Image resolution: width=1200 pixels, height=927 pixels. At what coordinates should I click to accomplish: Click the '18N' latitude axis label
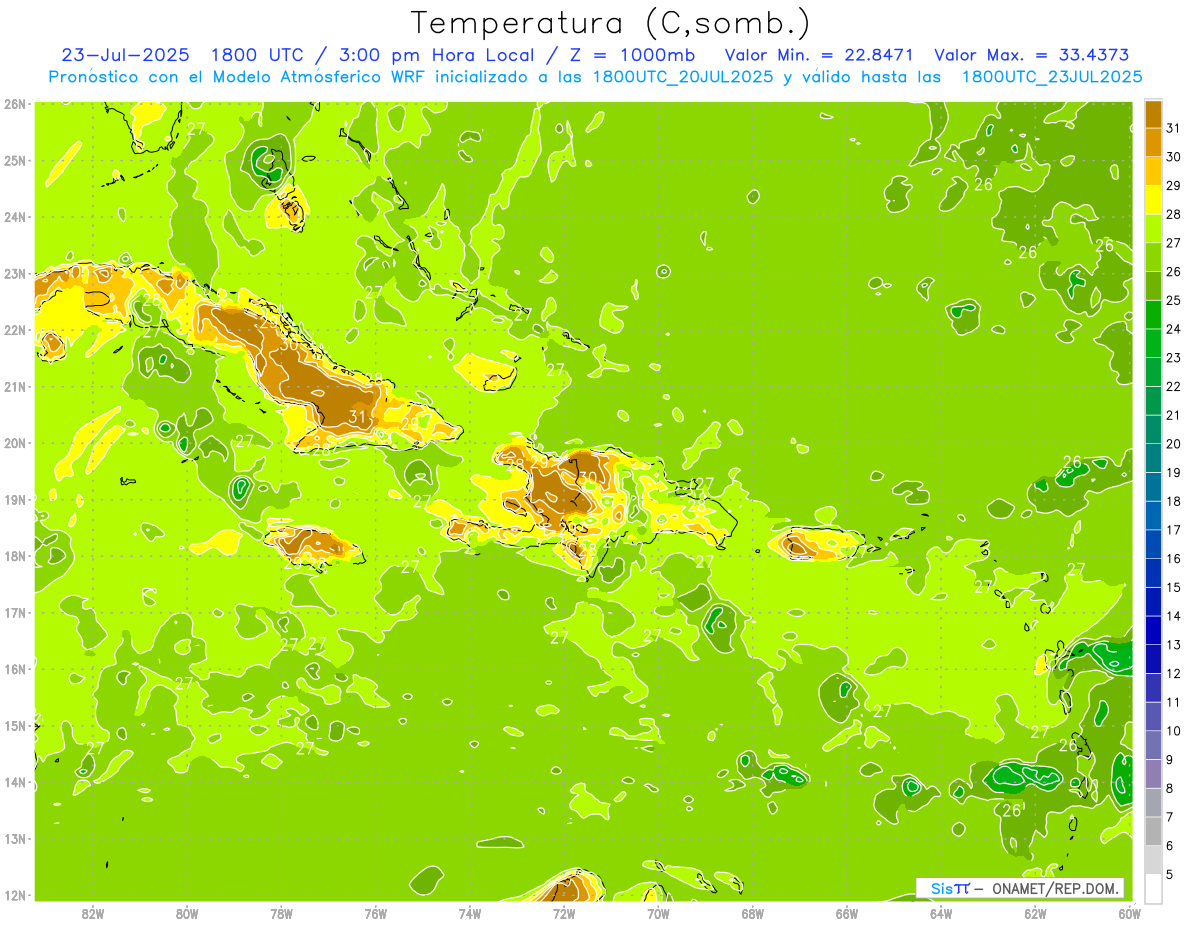point(15,556)
